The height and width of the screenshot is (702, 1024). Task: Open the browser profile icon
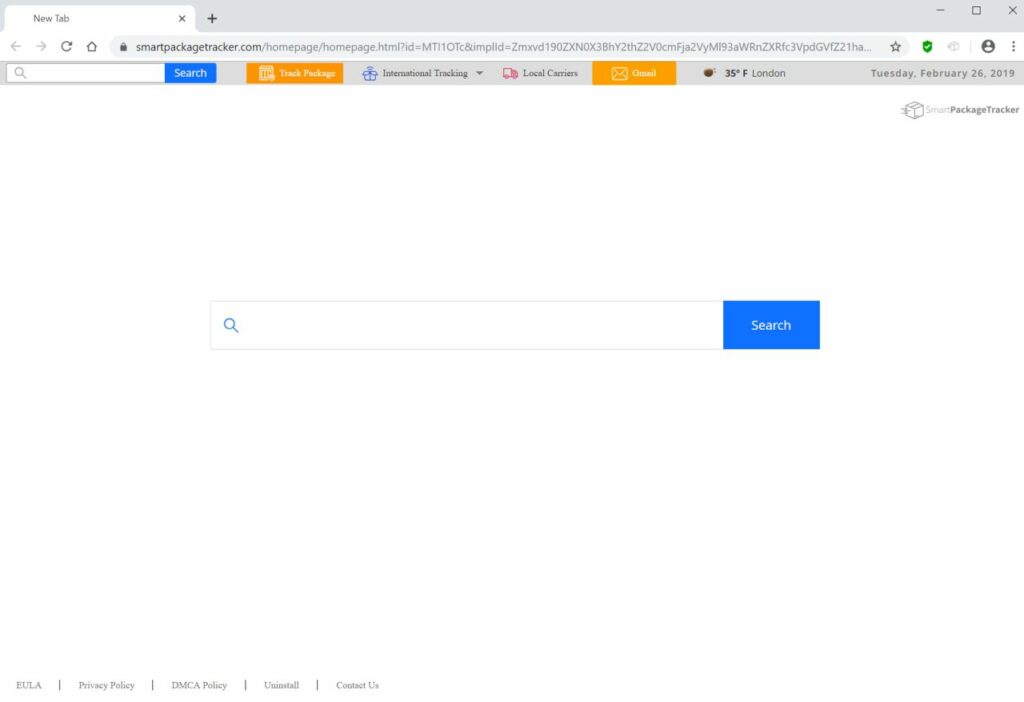[988, 46]
